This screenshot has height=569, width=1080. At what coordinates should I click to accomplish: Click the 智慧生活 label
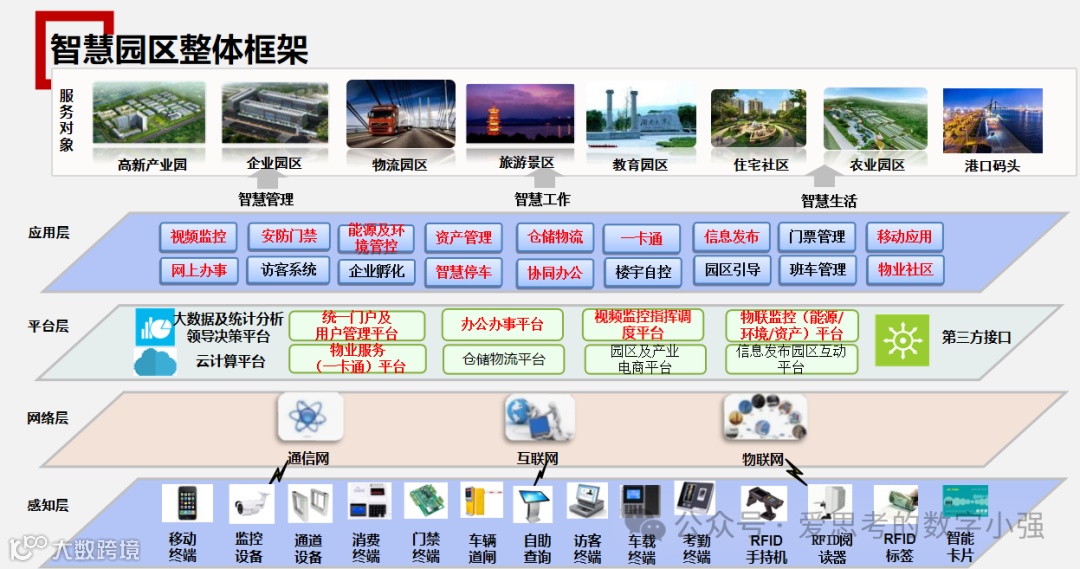pos(829,201)
